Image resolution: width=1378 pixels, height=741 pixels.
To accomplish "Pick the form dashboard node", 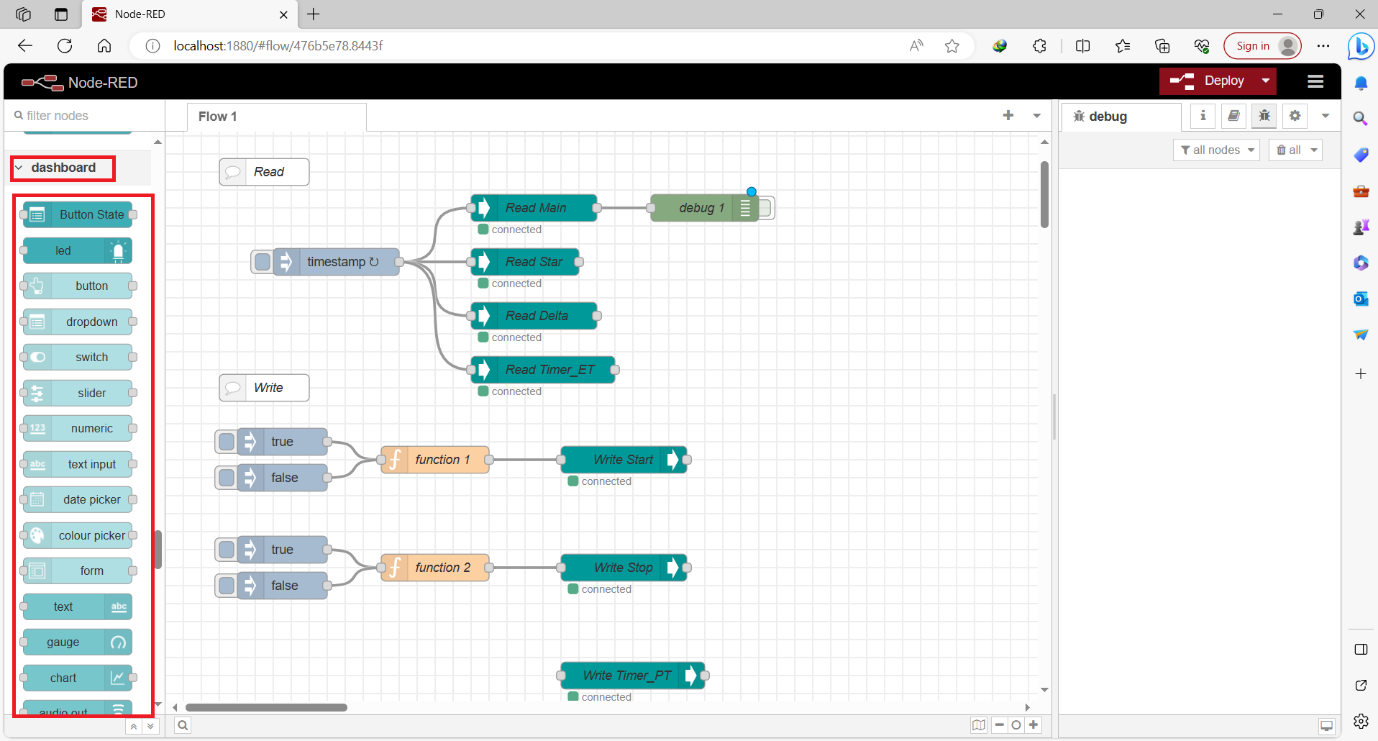I will point(78,571).
